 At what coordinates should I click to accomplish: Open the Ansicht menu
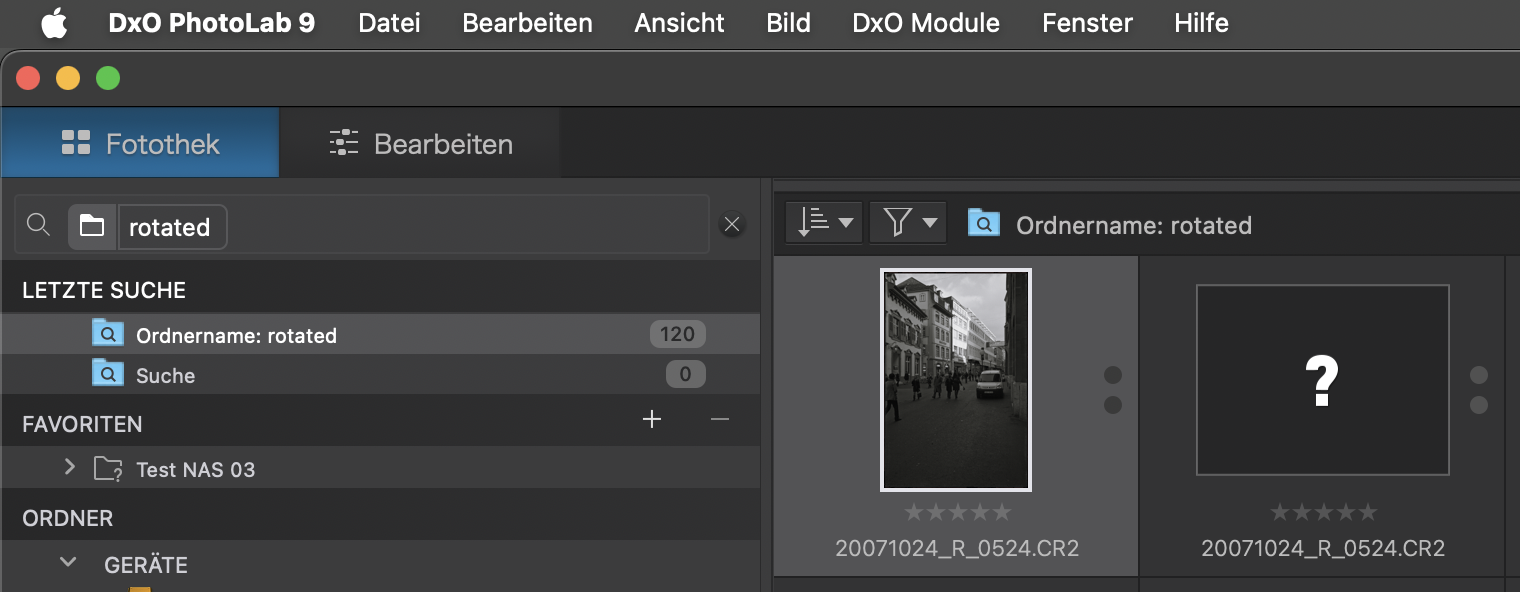pyautogui.click(x=679, y=23)
